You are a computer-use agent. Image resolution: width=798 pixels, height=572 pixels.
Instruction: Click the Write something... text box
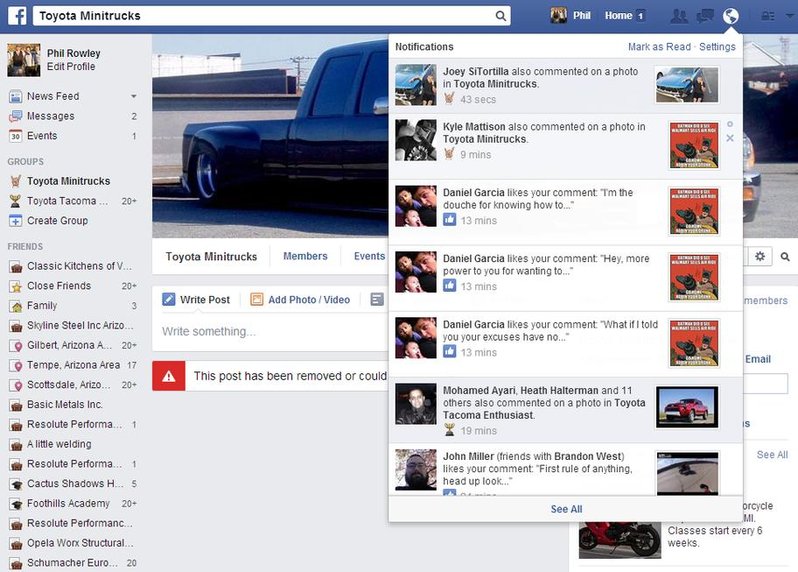click(x=272, y=332)
